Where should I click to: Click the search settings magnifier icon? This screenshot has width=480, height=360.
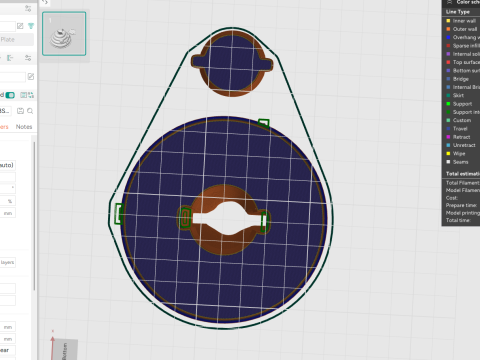(x=30, y=111)
